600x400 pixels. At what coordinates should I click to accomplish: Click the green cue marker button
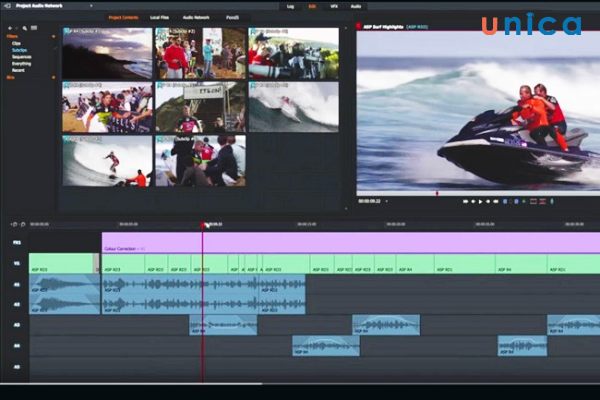(524, 201)
